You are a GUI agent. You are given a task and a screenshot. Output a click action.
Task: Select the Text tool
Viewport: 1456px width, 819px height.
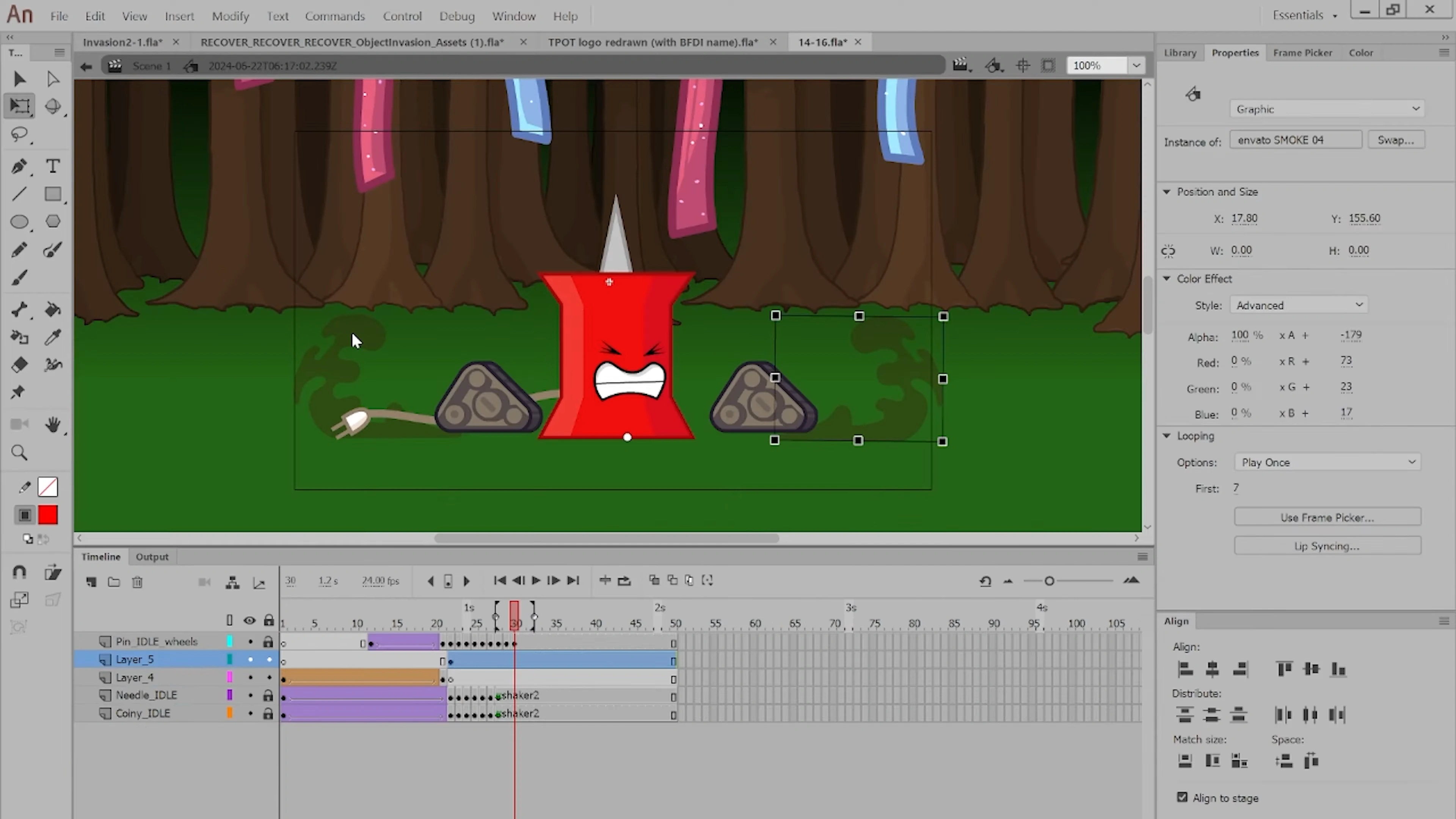53,166
